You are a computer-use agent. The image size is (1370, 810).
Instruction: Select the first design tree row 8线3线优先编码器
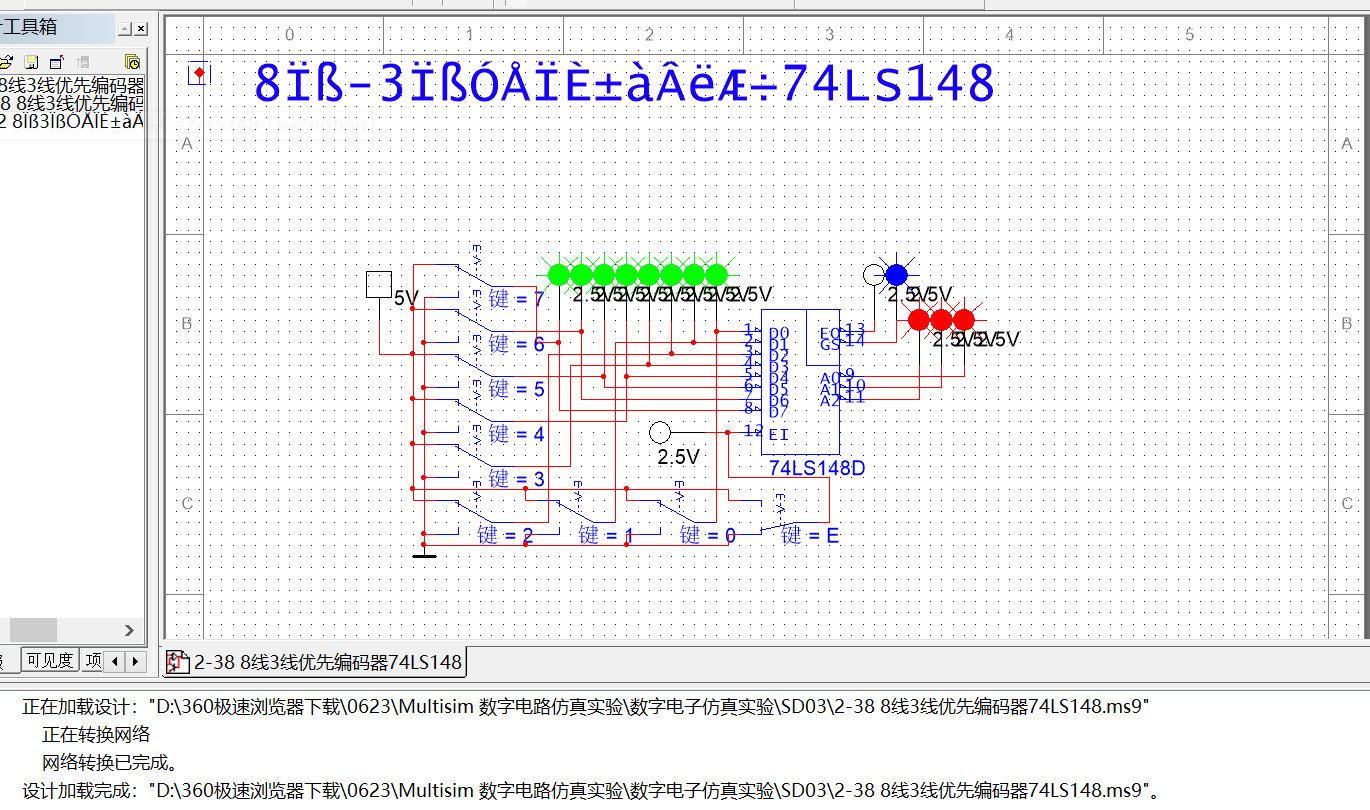coord(72,86)
